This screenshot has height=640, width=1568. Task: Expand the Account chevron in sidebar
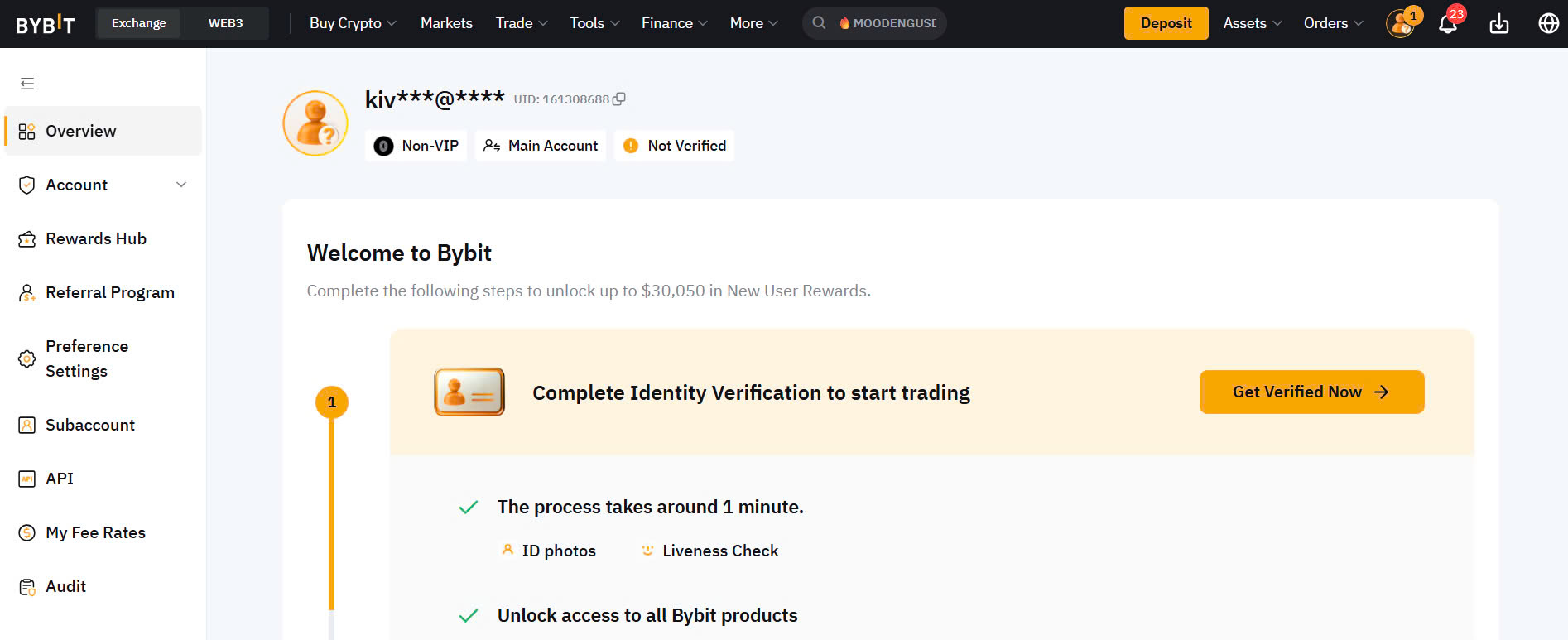tap(181, 185)
